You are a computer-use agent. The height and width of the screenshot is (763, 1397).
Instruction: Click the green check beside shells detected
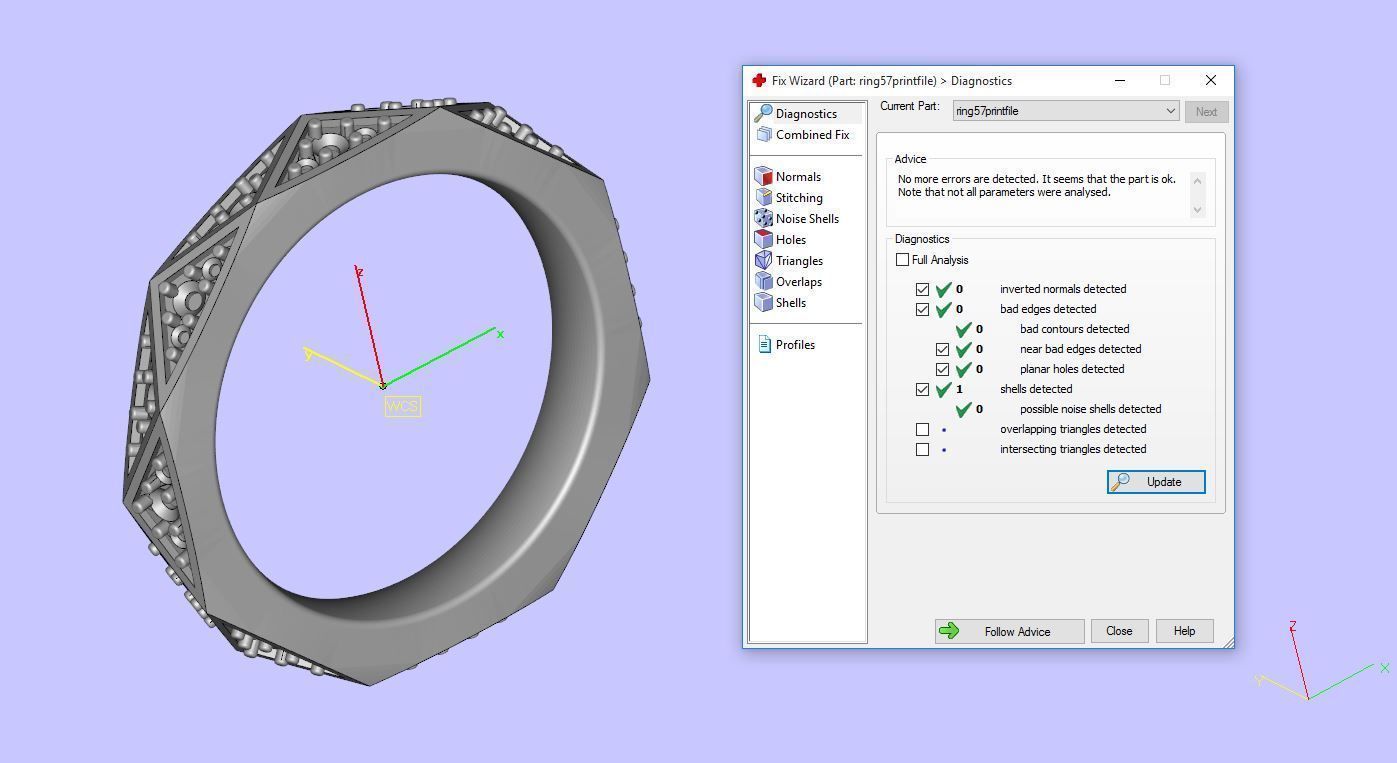pos(943,389)
